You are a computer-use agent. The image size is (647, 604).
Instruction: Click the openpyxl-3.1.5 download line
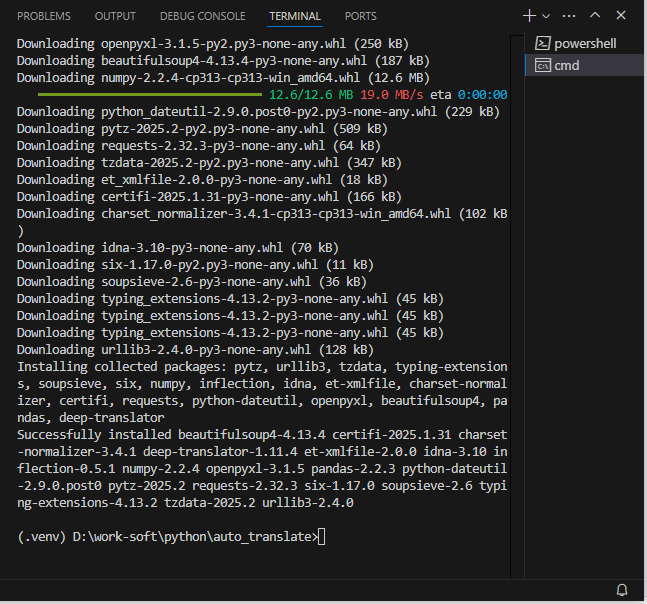[213, 44]
